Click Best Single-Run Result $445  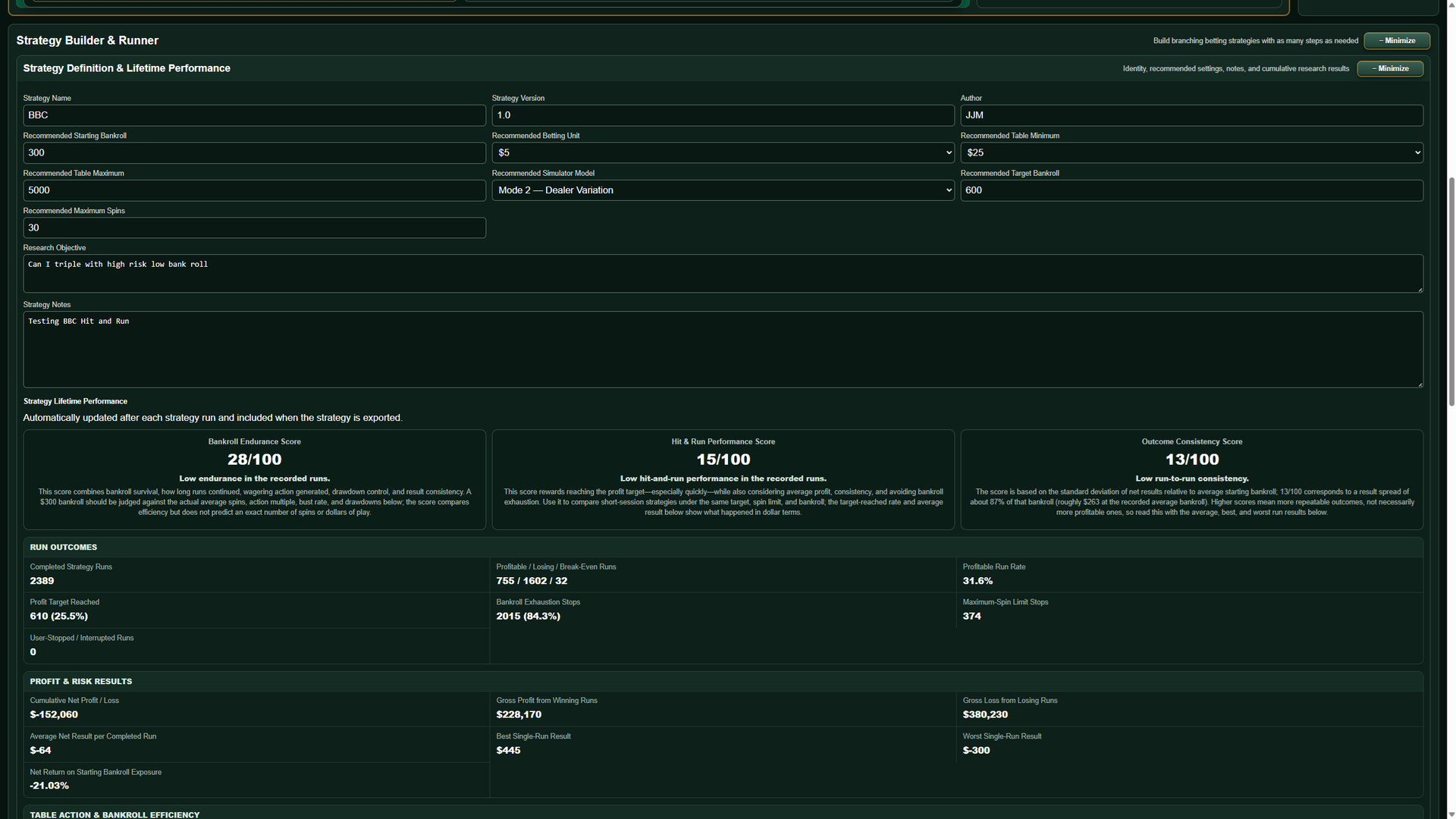click(508, 751)
